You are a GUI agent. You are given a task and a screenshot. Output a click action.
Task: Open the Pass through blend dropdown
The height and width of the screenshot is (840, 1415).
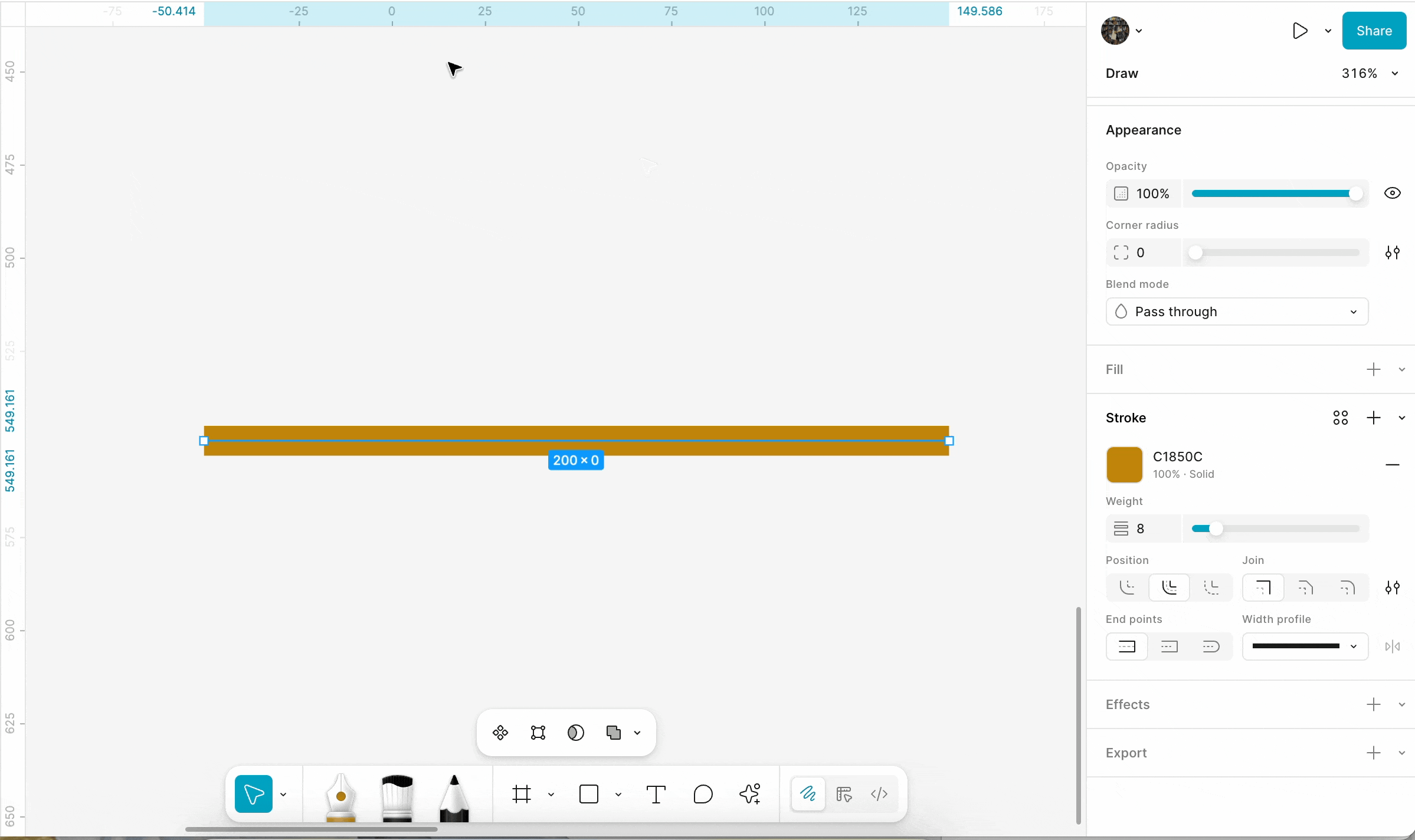coord(1237,311)
